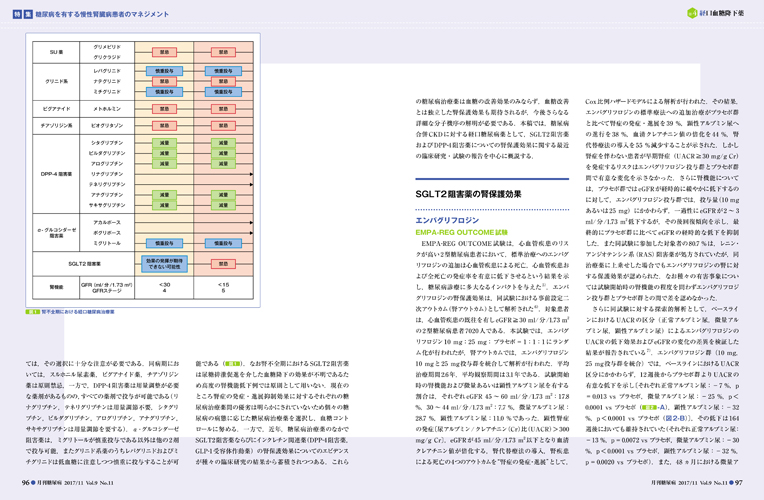
Task: Click drug name 'アナグリプチン'
Action: click(107, 195)
